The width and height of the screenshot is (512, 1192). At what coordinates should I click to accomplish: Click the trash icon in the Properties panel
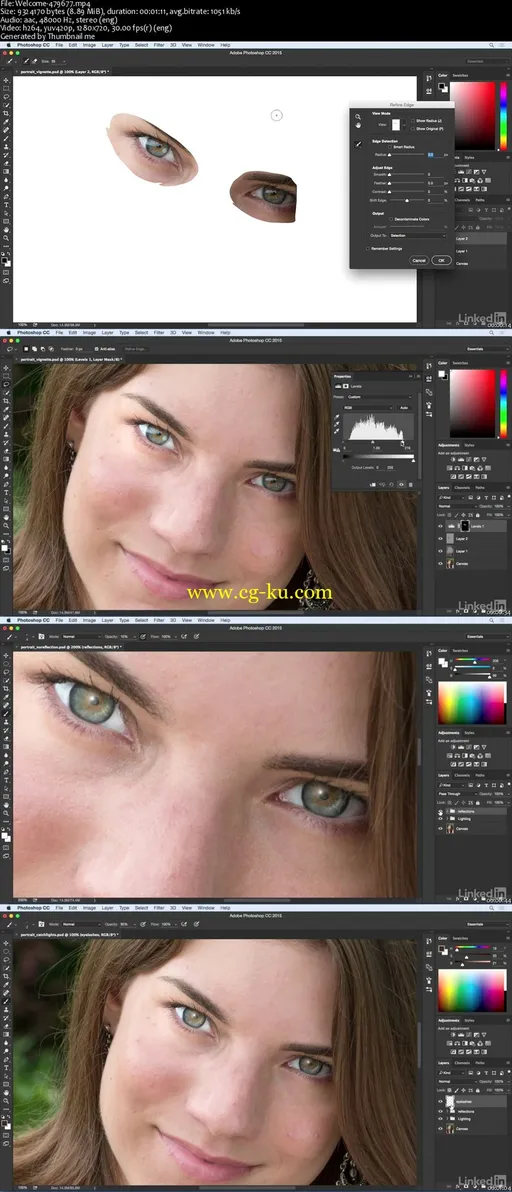pos(411,485)
